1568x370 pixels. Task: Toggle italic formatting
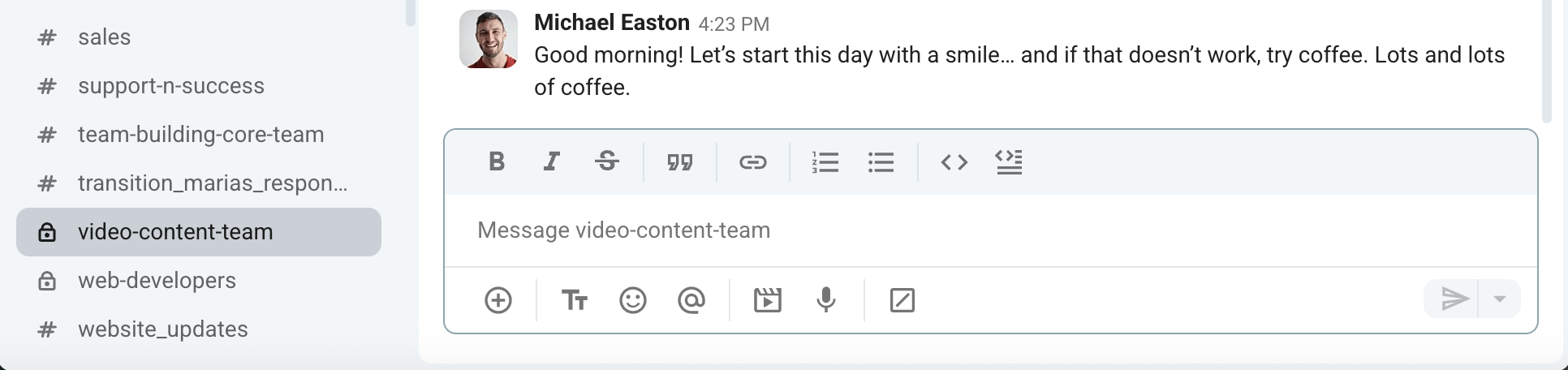tap(552, 162)
